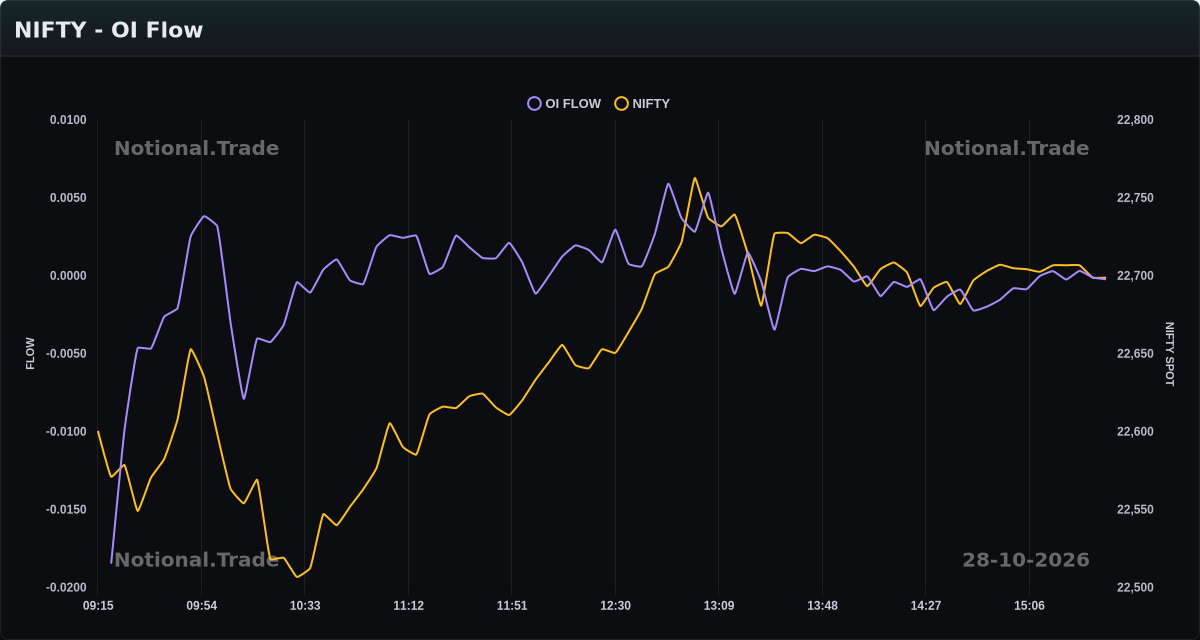This screenshot has width=1200, height=640.
Task: Click the NIFTY SPOT right axis title
Action: (x=1170, y=354)
